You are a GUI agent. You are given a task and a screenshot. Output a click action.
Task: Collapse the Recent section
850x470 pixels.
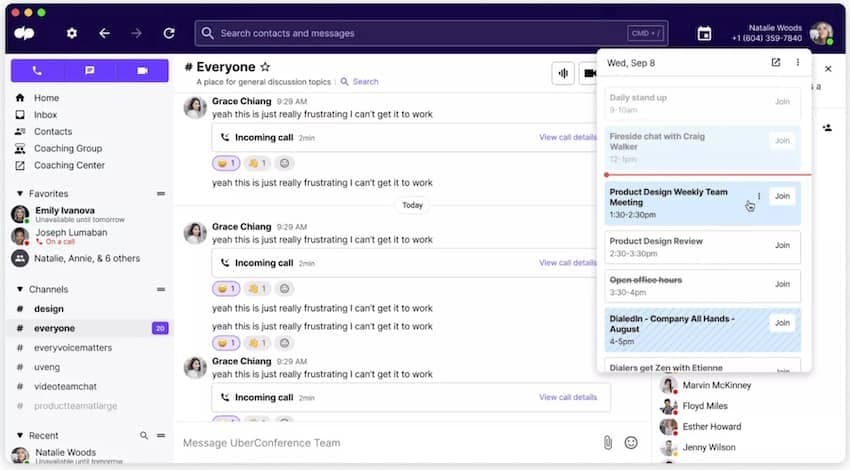point(20,435)
